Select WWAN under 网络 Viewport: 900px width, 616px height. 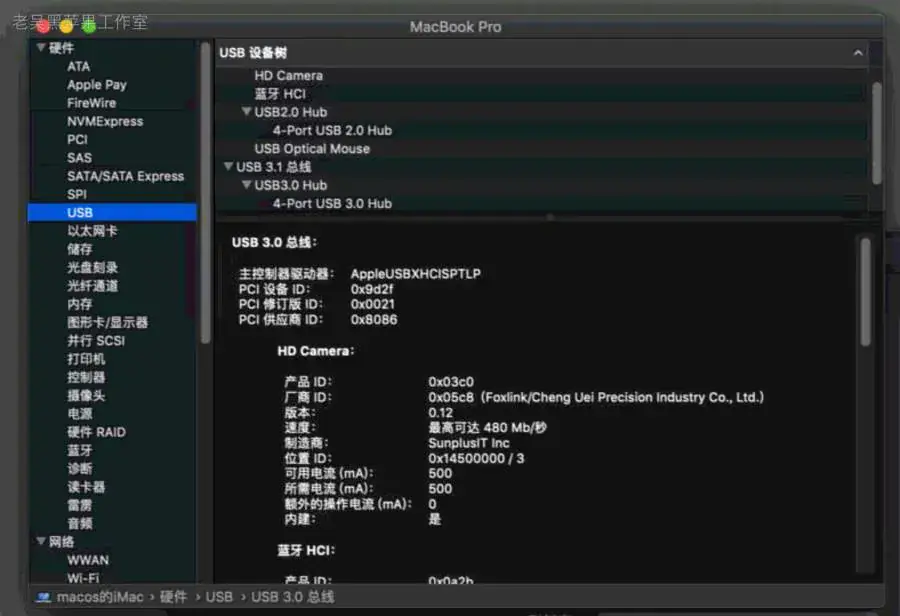[x=88, y=560]
